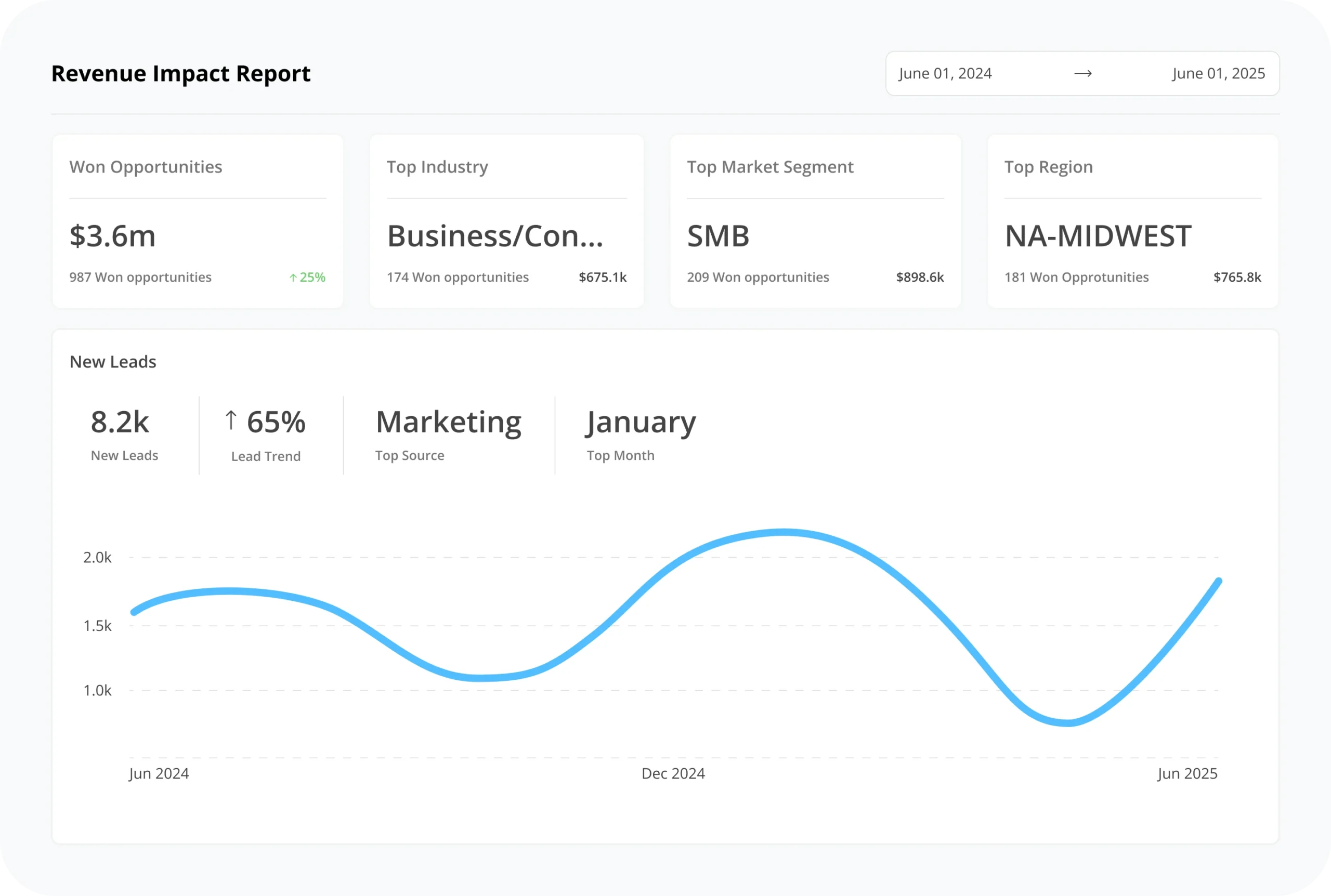The width and height of the screenshot is (1331, 896).
Task: Open the Top Industry card title
Action: click(x=437, y=167)
